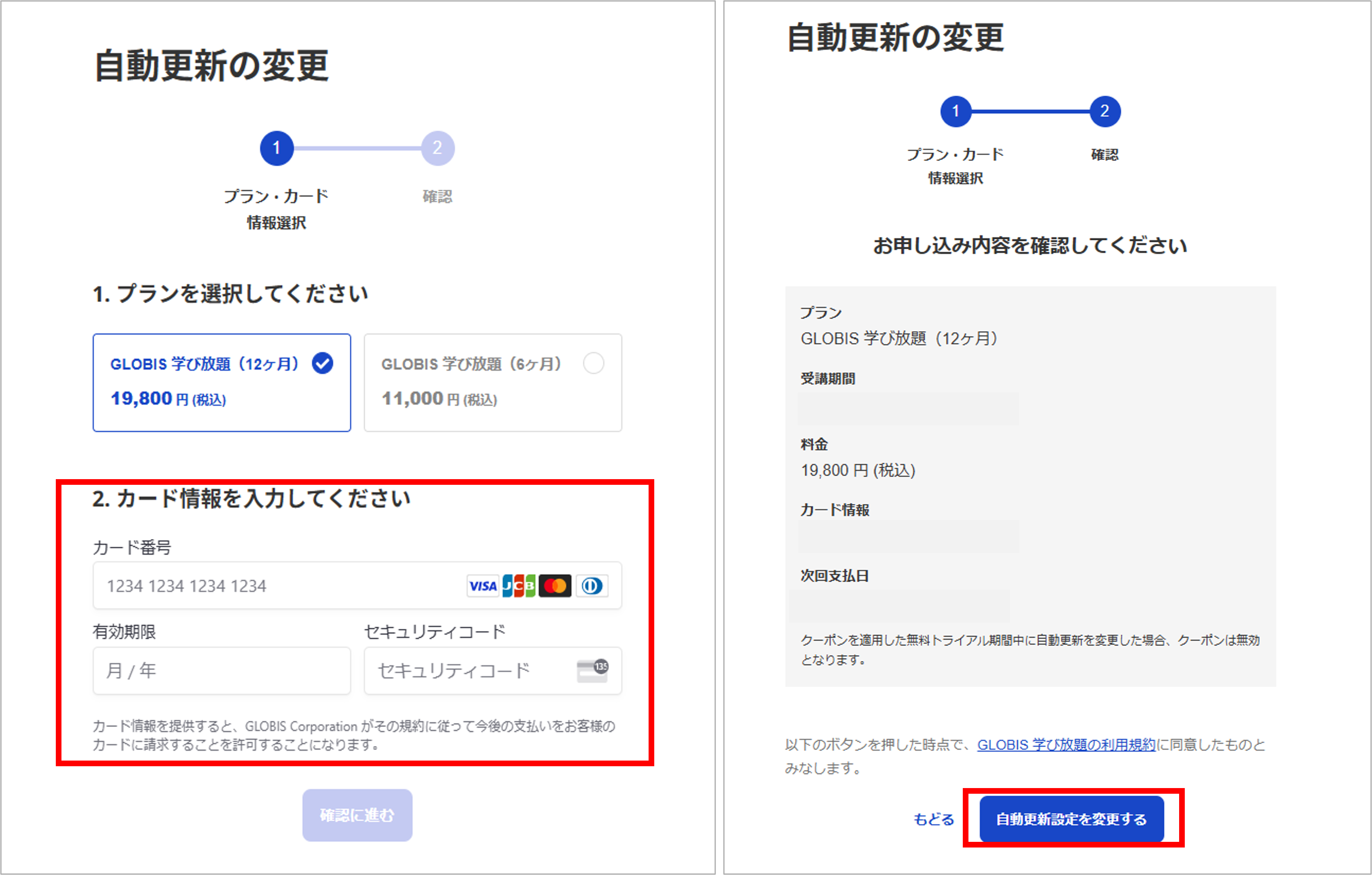Click the Mastercard logo icon
The height and width of the screenshot is (875, 1372).
click(555, 585)
